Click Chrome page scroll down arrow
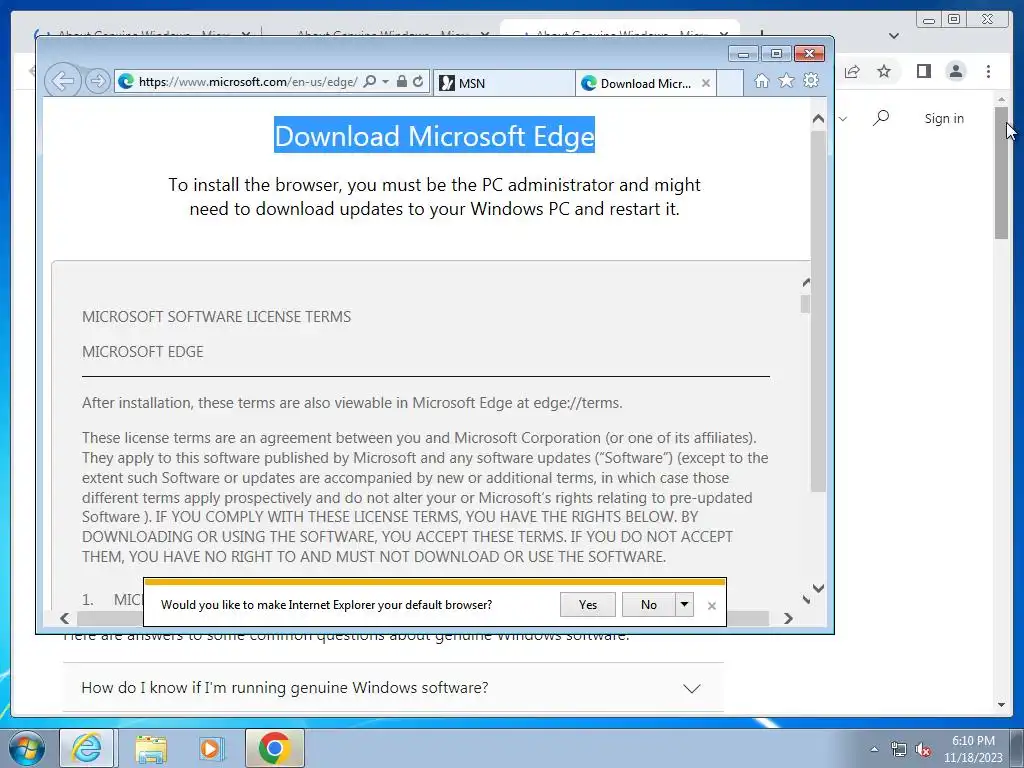 coord(1002,705)
